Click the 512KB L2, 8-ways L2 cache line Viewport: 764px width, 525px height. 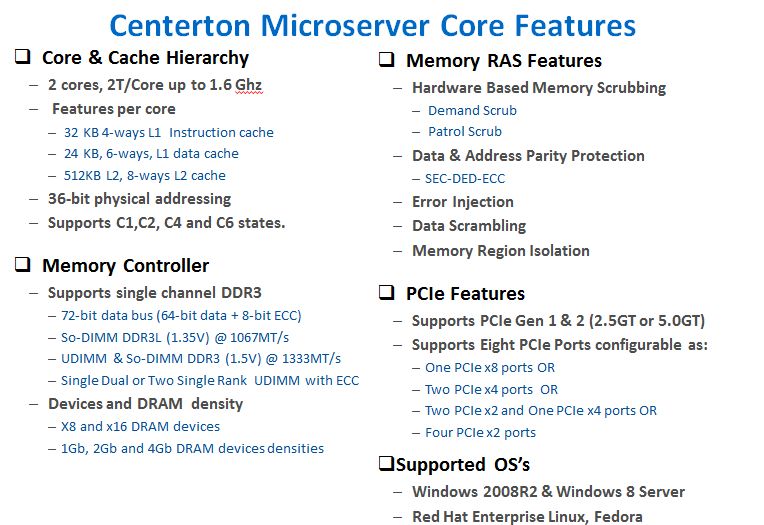(145, 175)
